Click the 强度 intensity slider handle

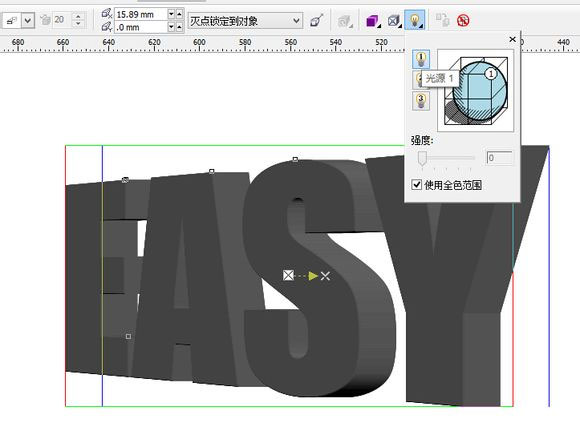coord(422,158)
